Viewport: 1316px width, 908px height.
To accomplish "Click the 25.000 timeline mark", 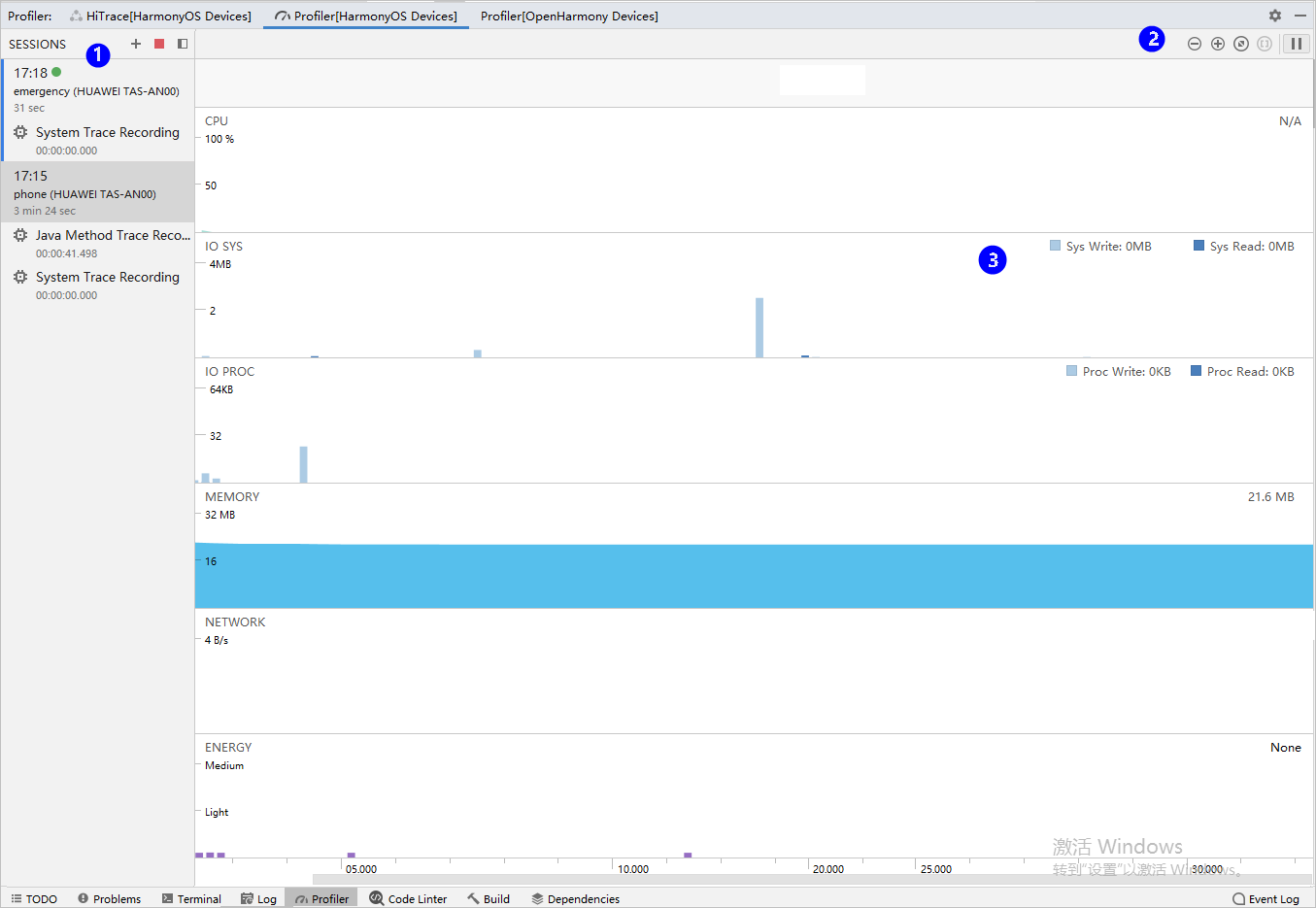I will click(x=936, y=869).
